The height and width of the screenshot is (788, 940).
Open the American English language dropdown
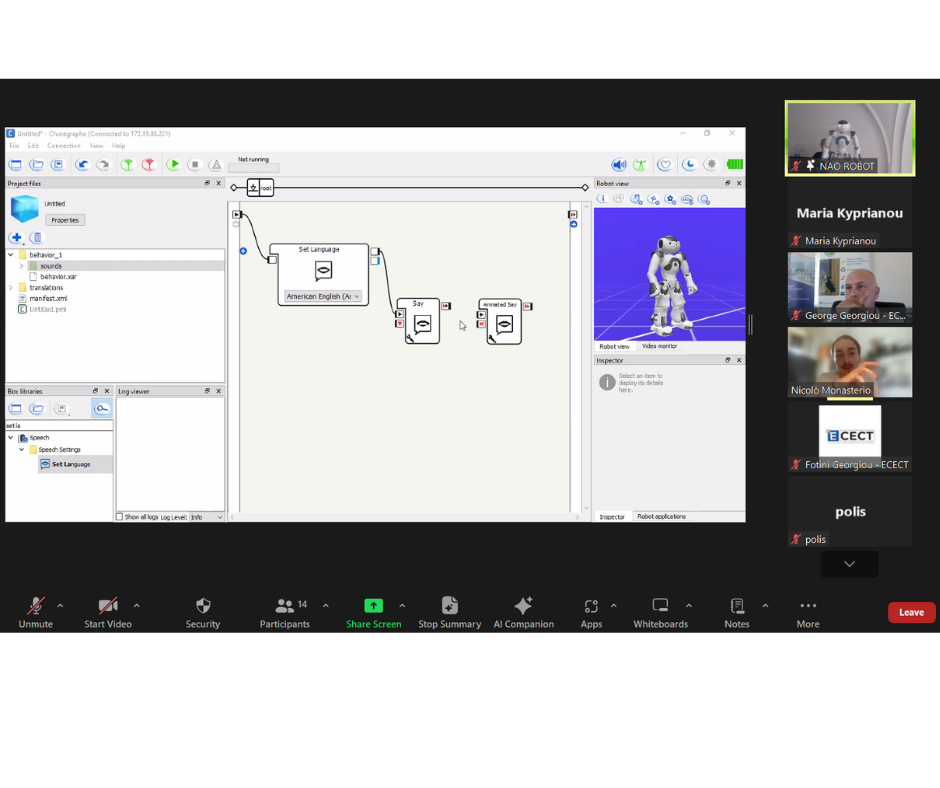point(323,296)
